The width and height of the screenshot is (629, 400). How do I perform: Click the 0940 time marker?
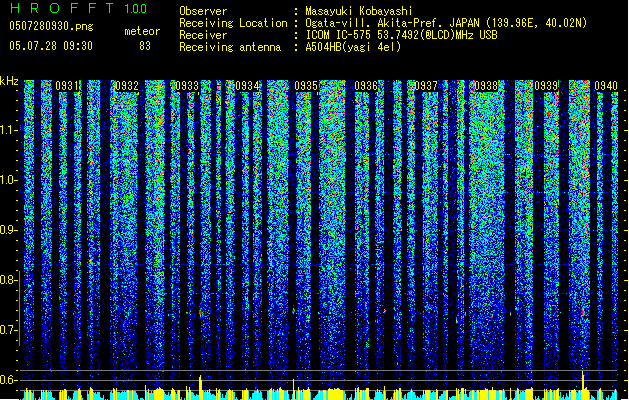pyautogui.click(x=606, y=86)
